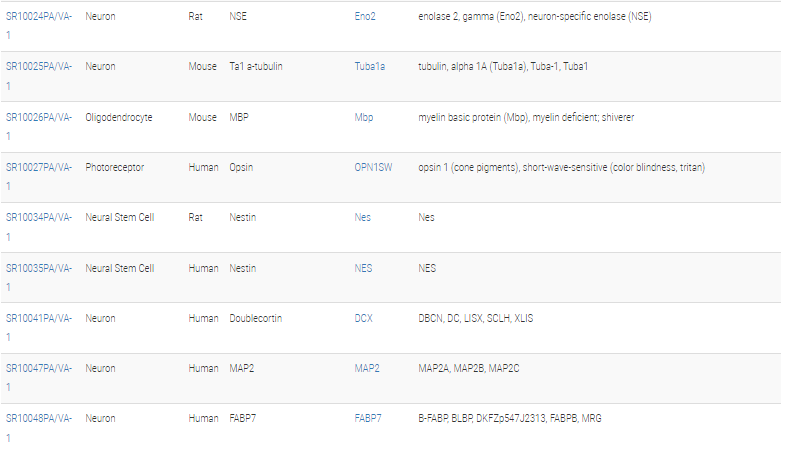Viewport: 786px width, 461px height.
Task: Click the SR10041PA/VA-1 catalog number
Action: (x=39, y=318)
